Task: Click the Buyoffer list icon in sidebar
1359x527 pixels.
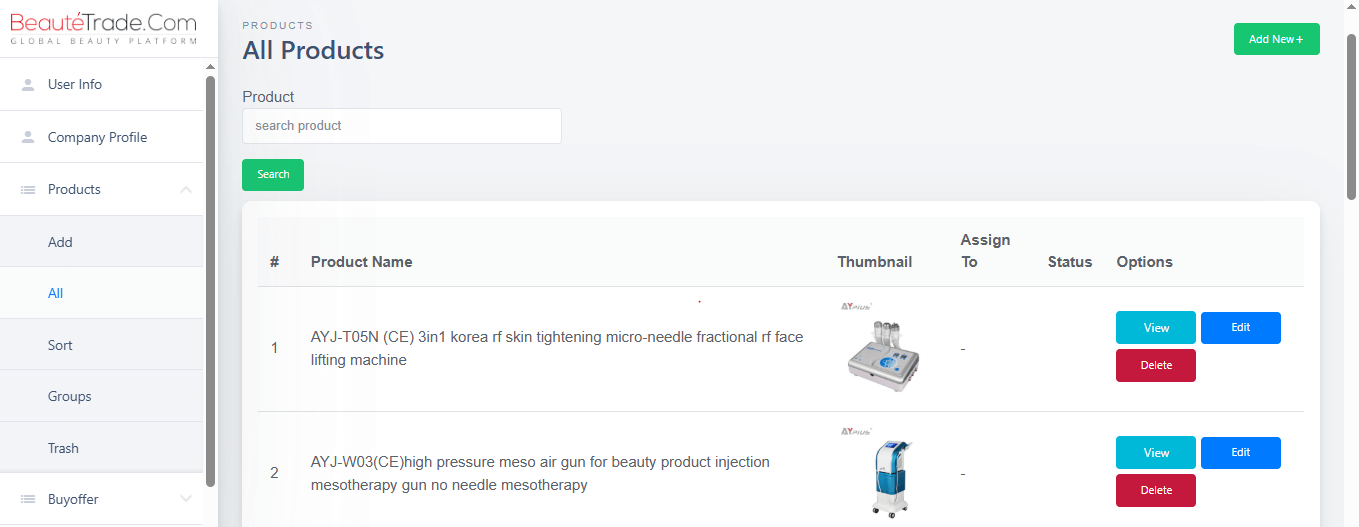Action: [28, 500]
